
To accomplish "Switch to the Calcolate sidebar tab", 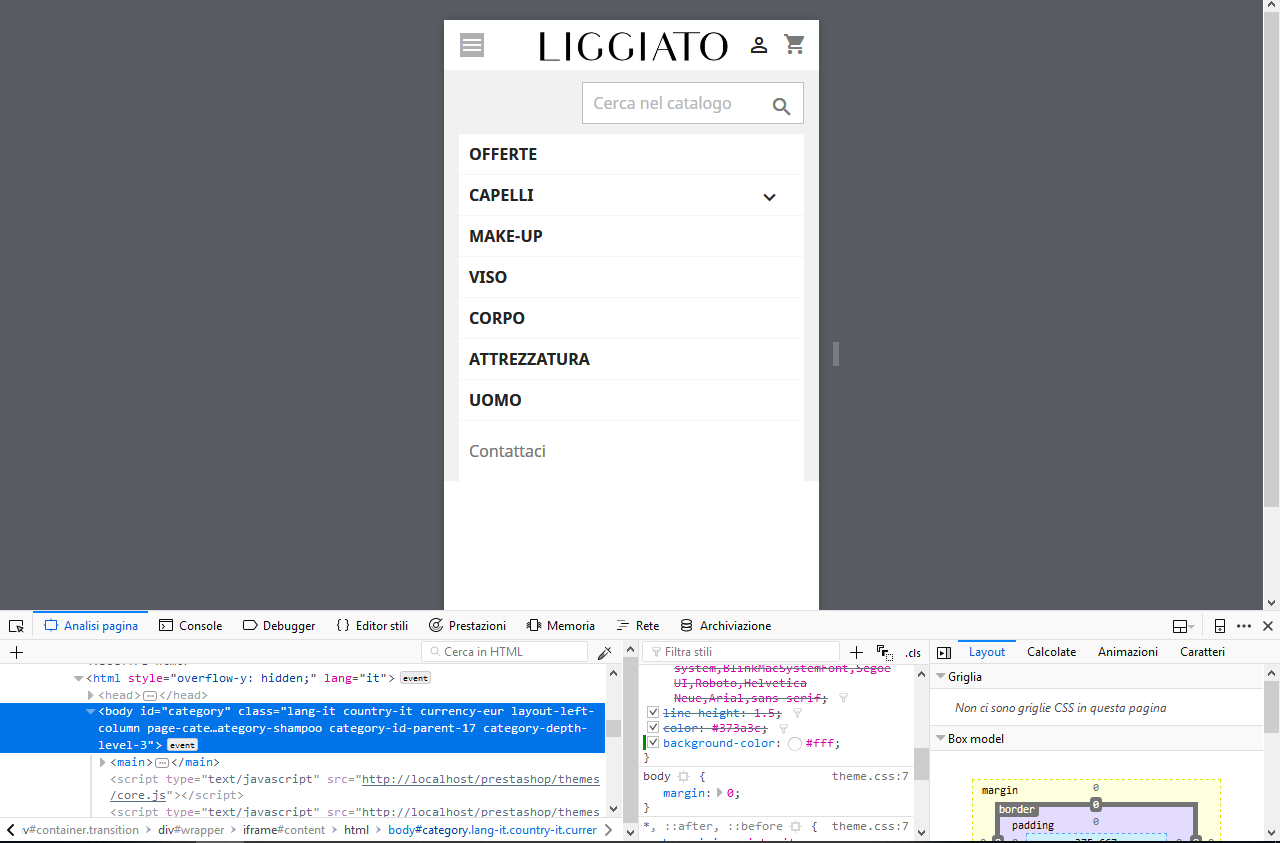I will (x=1052, y=652).
